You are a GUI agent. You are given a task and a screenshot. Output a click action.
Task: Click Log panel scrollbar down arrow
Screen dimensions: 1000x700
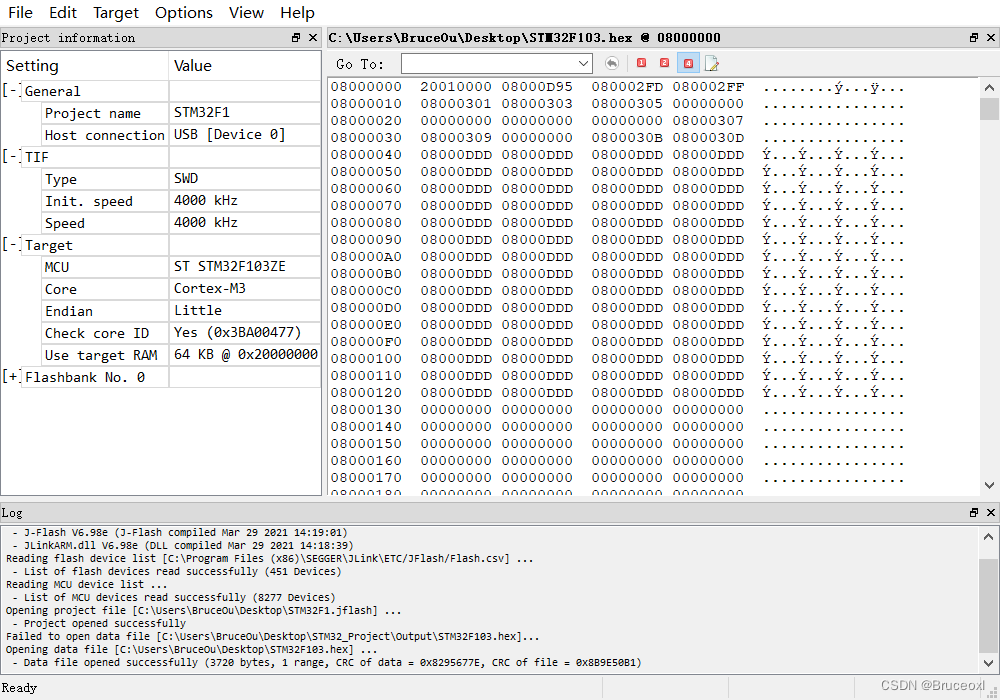click(988, 663)
